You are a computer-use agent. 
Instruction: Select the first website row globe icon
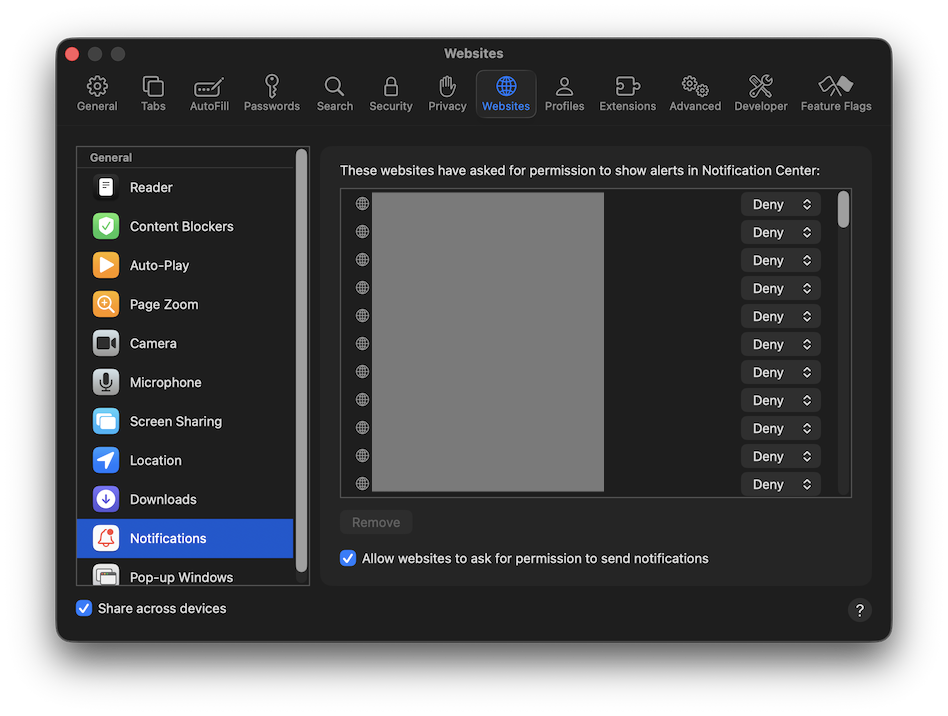[362, 204]
